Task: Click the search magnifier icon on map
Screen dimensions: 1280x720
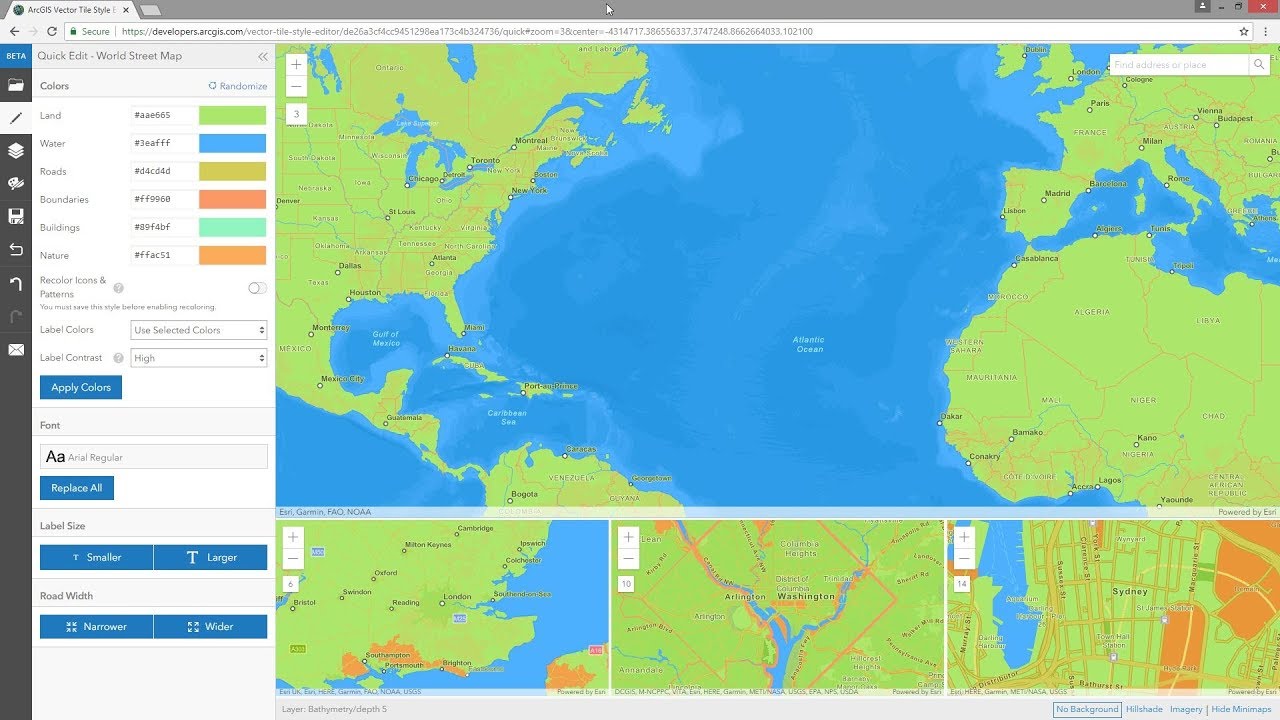Action: point(1259,64)
